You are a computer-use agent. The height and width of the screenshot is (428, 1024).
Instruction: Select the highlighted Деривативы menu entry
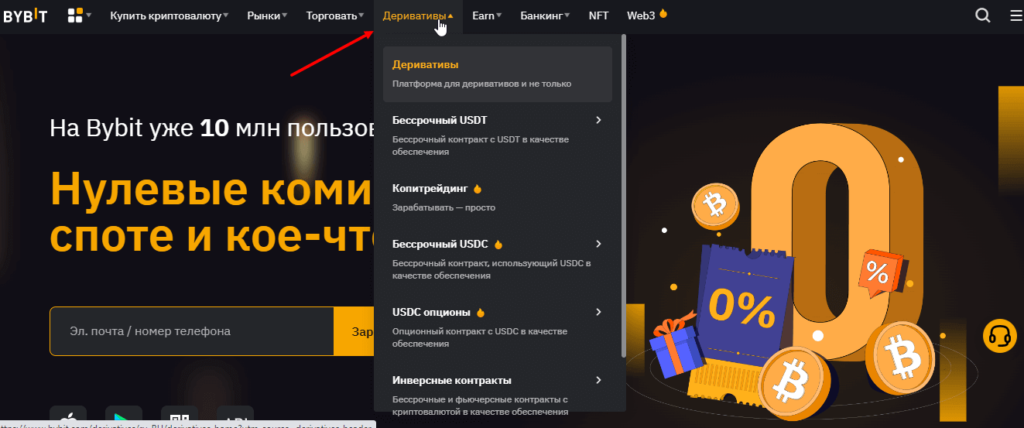tap(497, 74)
